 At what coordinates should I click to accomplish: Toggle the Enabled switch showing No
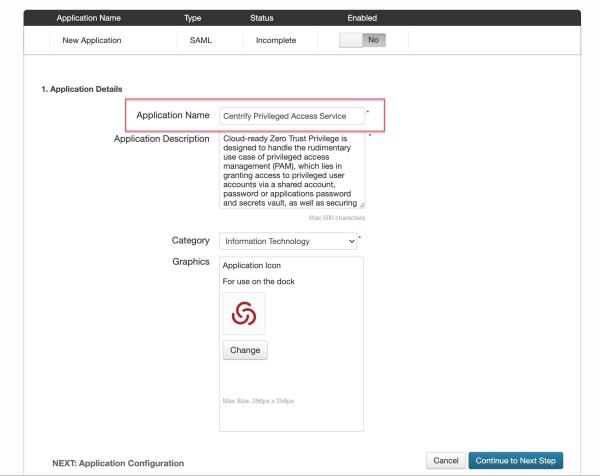click(x=362, y=40)
